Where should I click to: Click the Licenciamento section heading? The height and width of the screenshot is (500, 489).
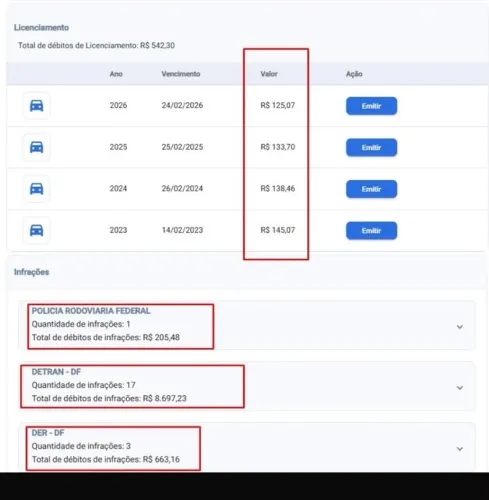pos(41,28)
